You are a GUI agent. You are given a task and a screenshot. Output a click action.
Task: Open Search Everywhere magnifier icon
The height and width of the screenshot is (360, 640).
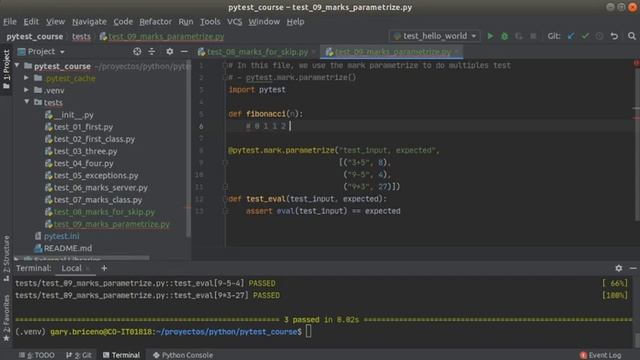632,36
